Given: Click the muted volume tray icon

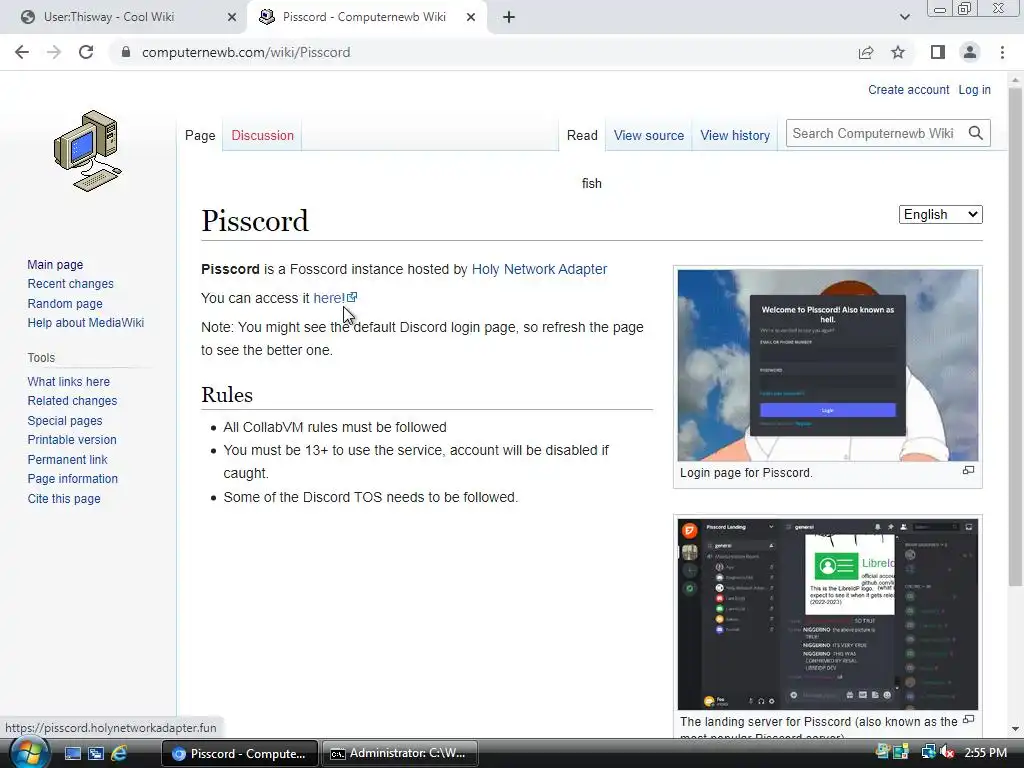Looking at the screenshot, I should coord(948,753).
